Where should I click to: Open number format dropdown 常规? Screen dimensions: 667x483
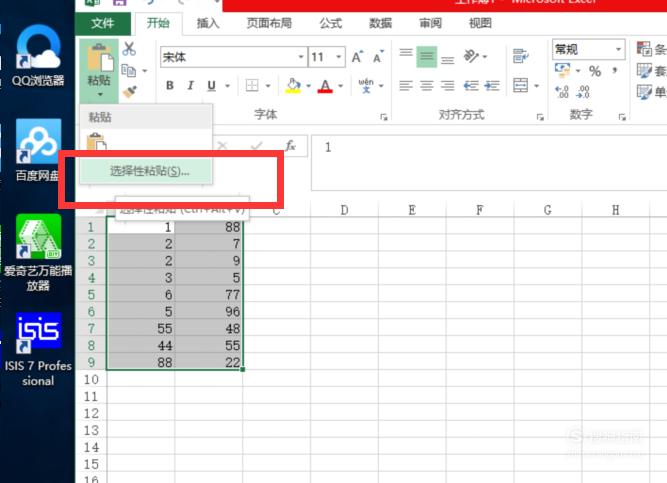pos(619,49)
